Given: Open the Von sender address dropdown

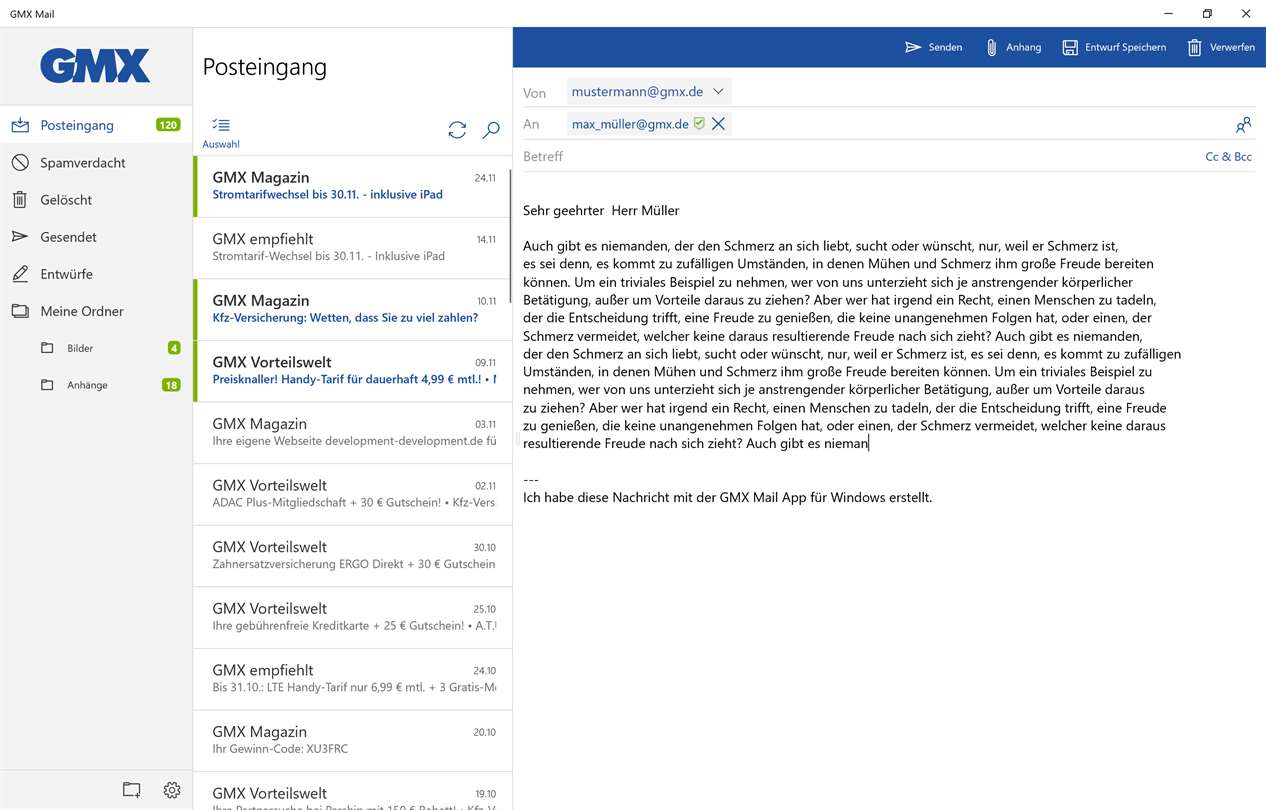Looking at the screenshot, I should 649,91.
